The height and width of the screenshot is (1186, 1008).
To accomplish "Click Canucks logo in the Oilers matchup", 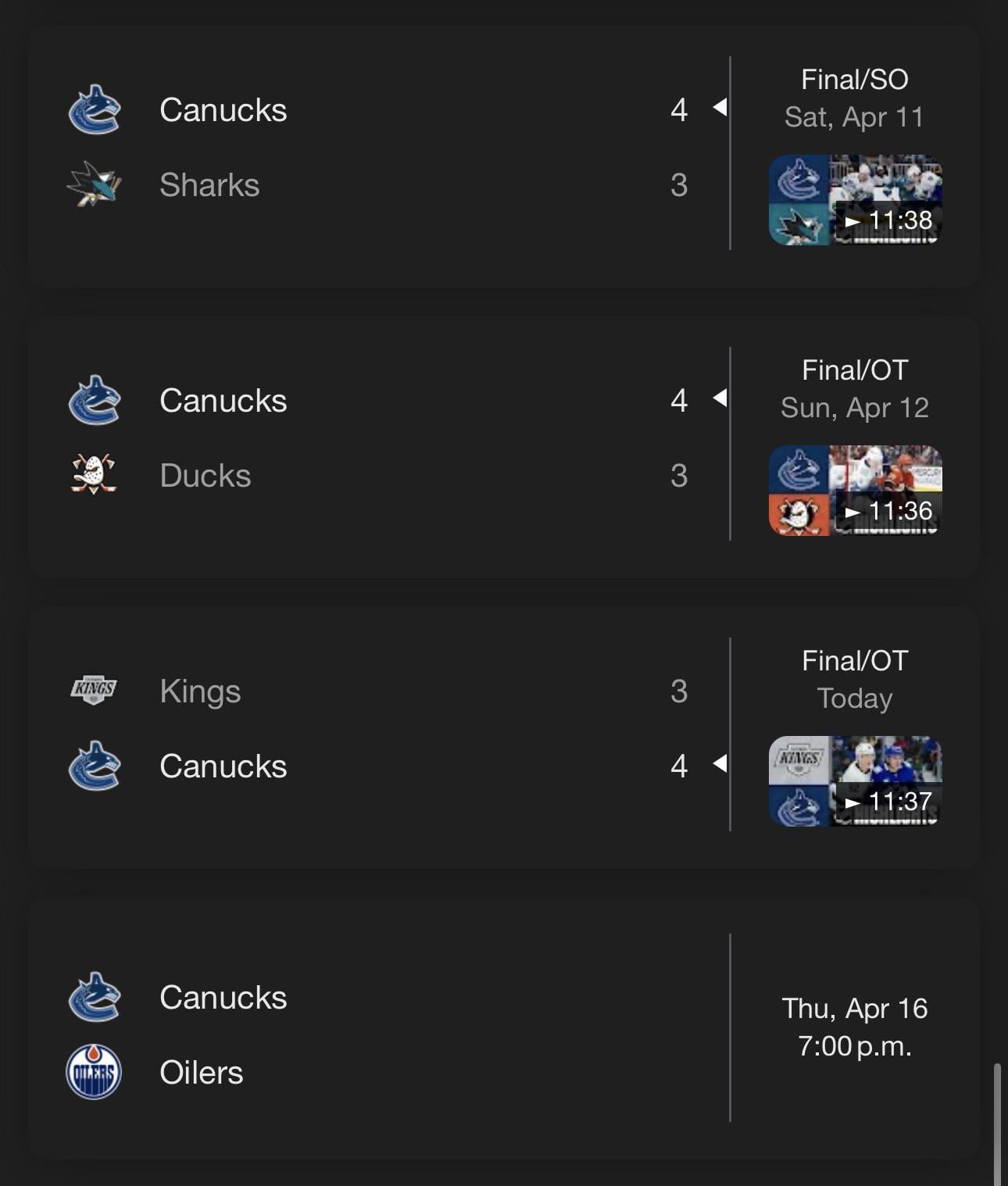I will click(x=94, y=997).
